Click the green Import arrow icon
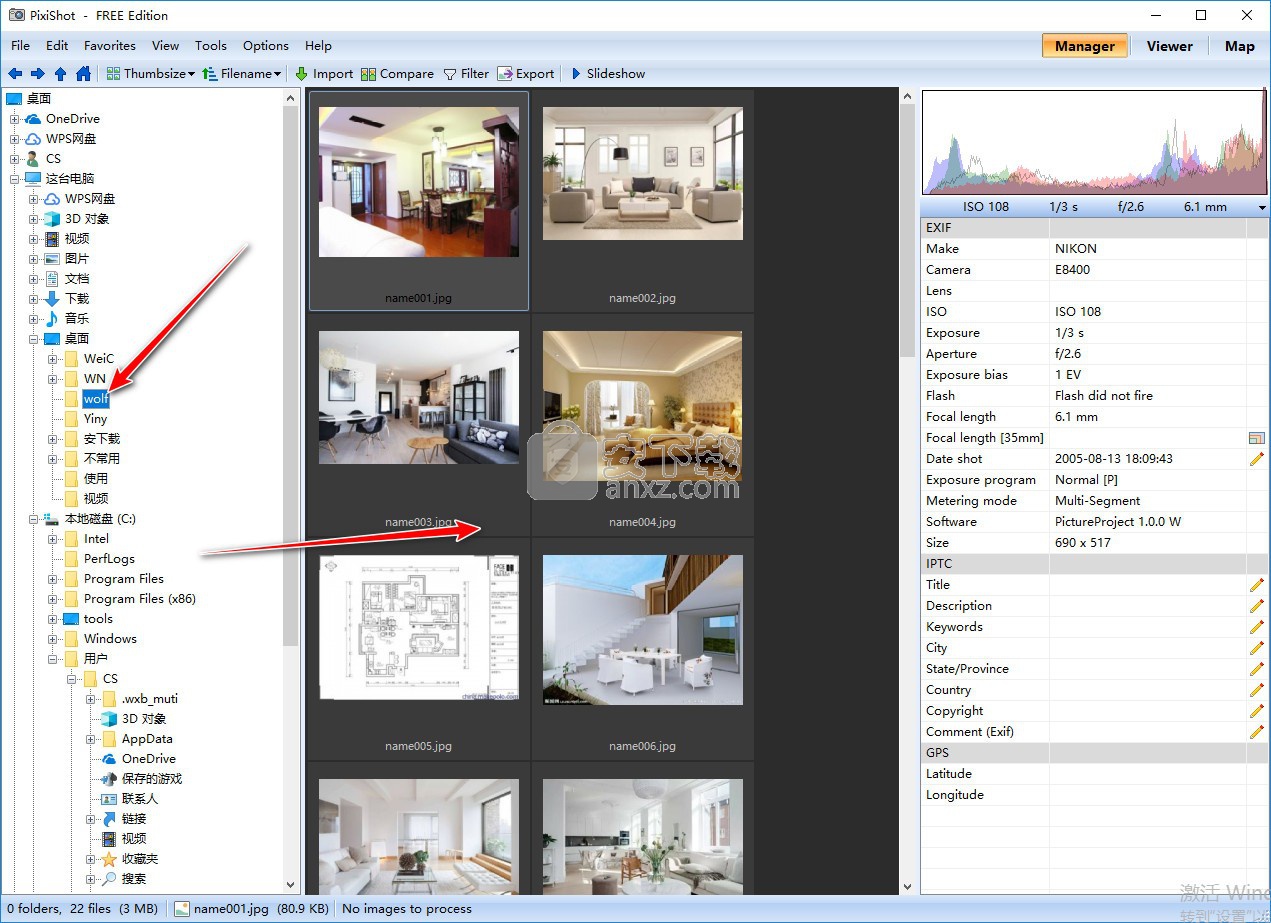 tap(302, 74)
